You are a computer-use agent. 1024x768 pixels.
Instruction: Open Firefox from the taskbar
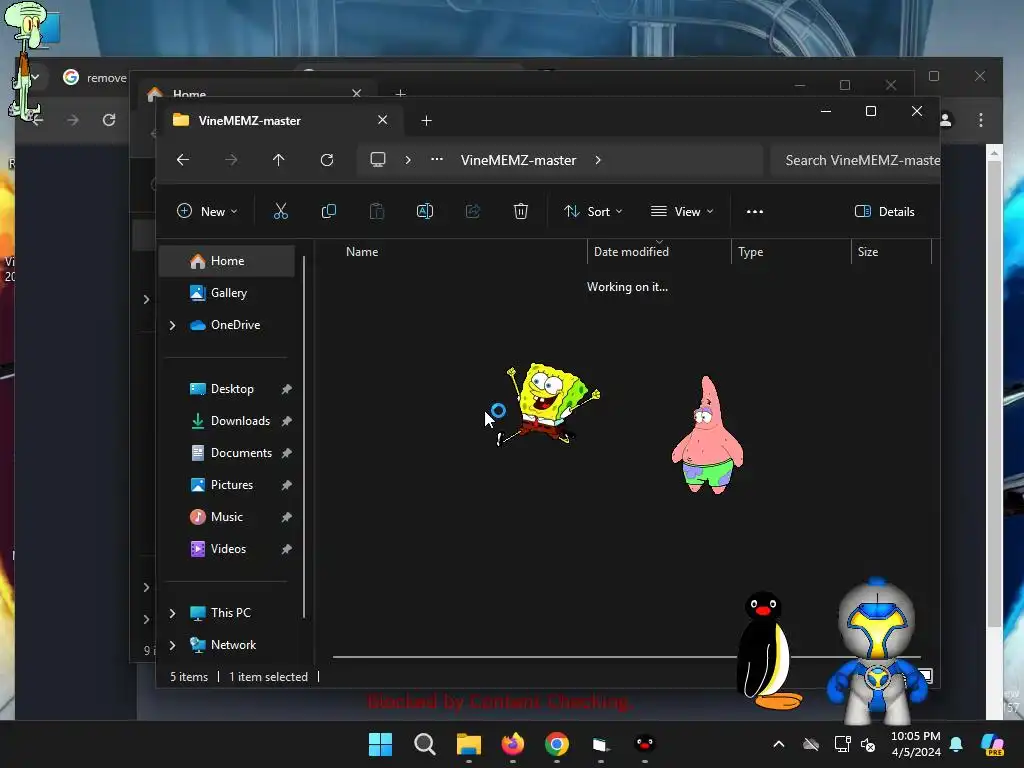(x=513, y=744)
